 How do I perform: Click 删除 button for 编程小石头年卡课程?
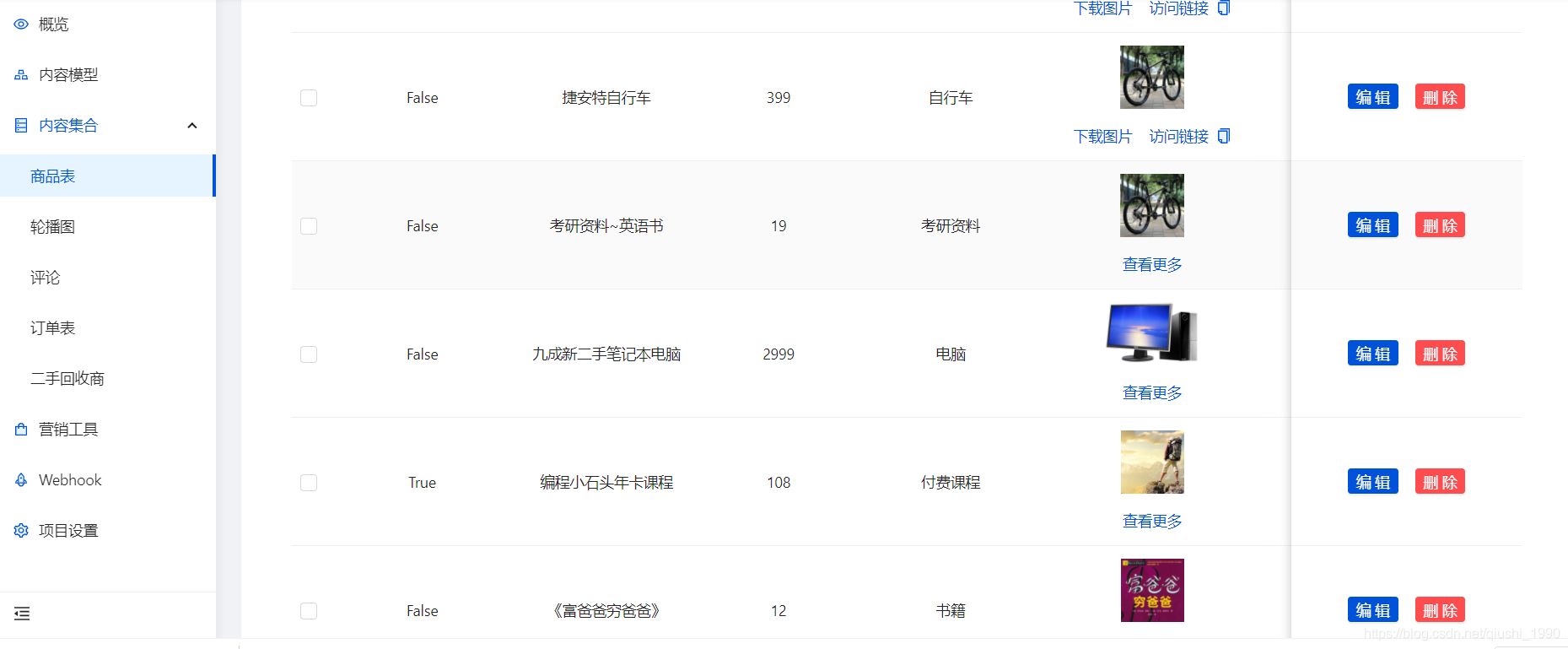[x=1440, y=482]
